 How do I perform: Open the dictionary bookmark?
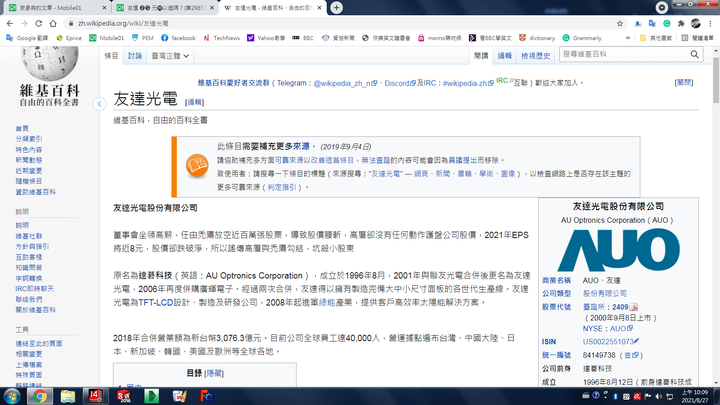(x=537, y=38)
